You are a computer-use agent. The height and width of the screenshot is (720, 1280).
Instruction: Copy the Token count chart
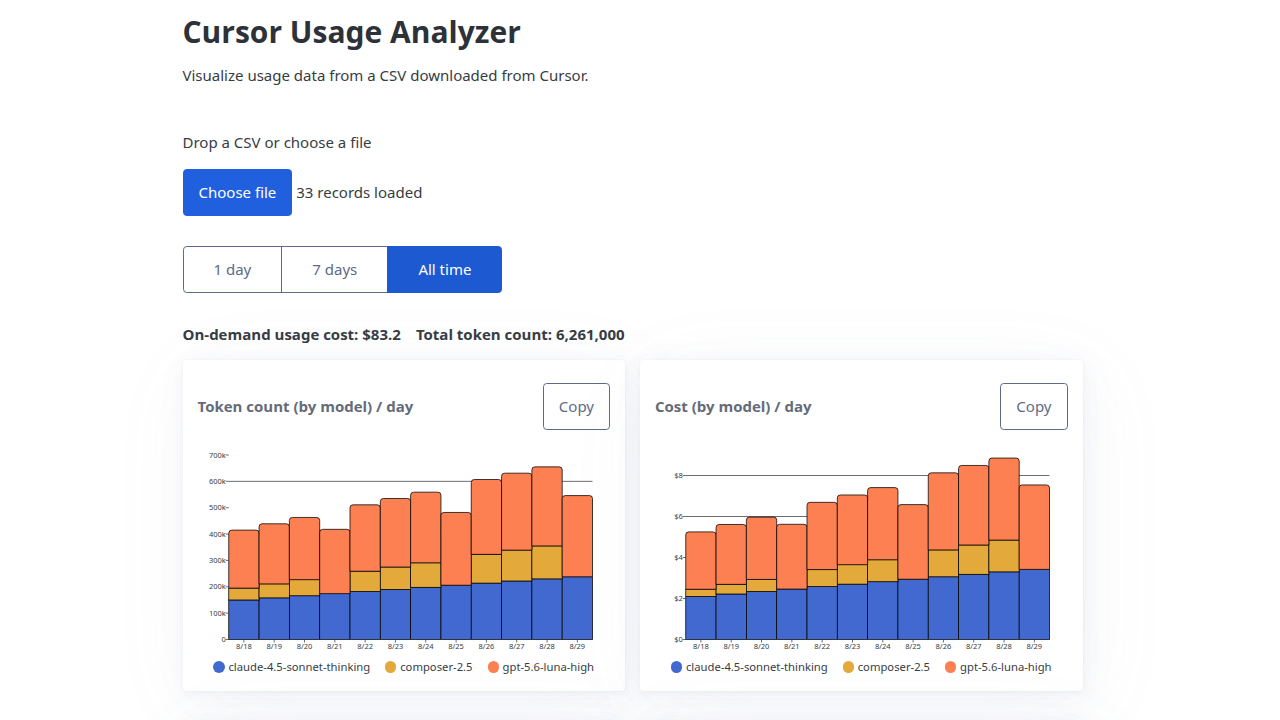tap(576, 406)
